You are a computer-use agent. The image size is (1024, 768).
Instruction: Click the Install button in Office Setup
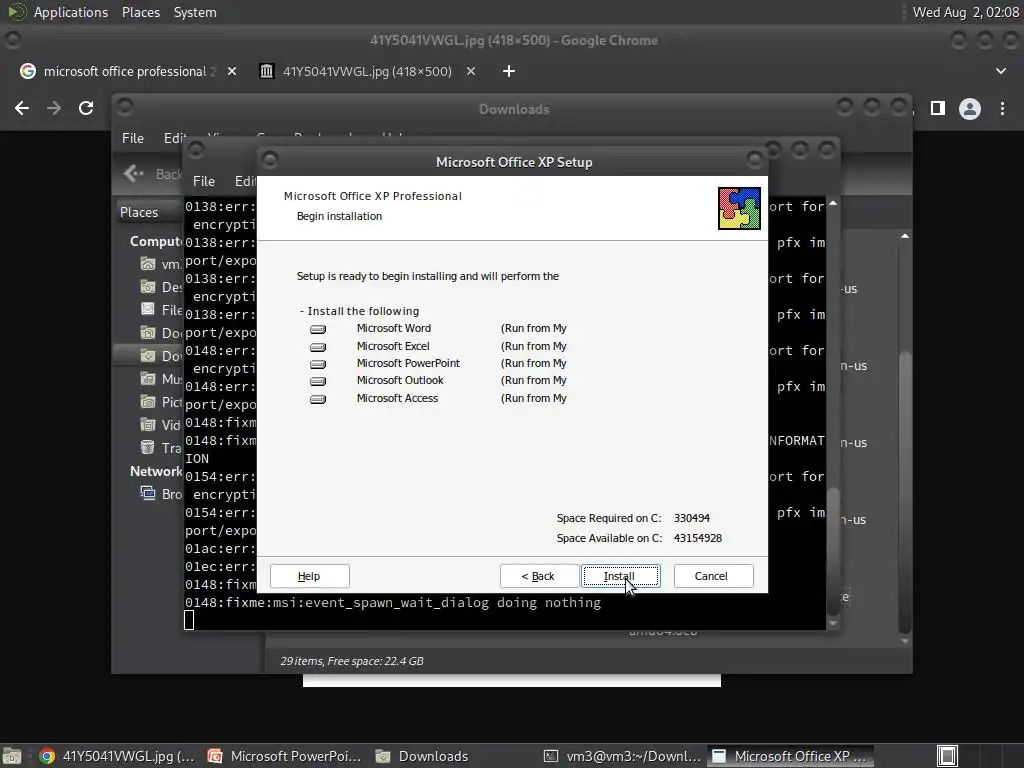620,576
